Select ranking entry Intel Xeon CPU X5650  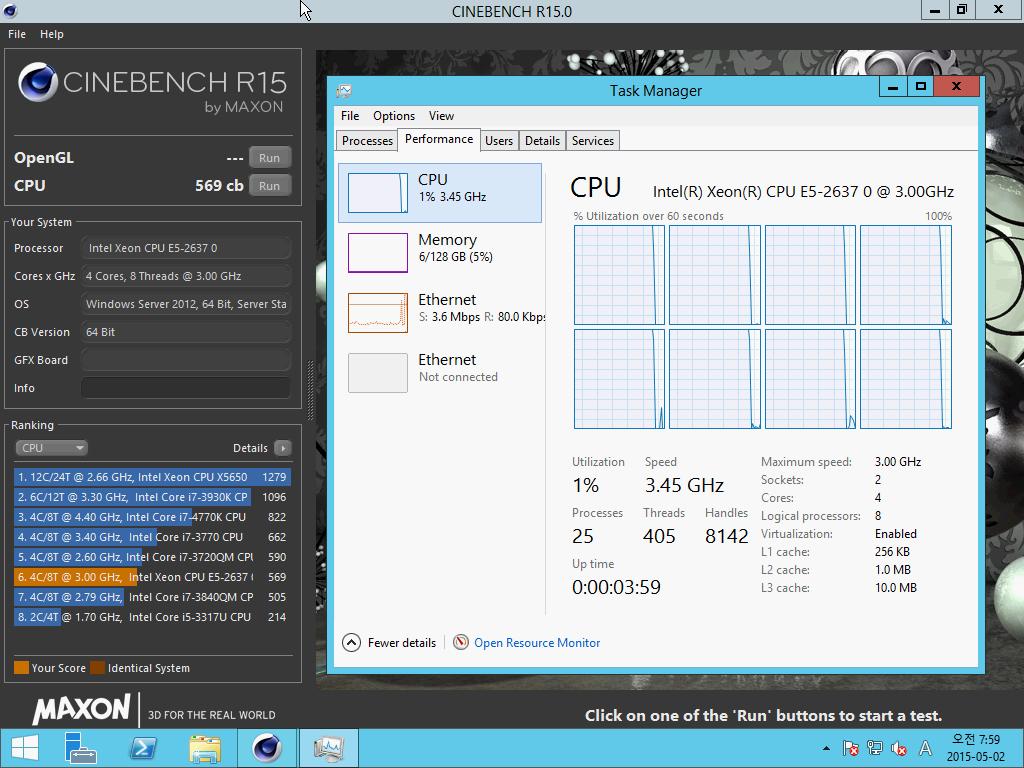coord(152,477)
